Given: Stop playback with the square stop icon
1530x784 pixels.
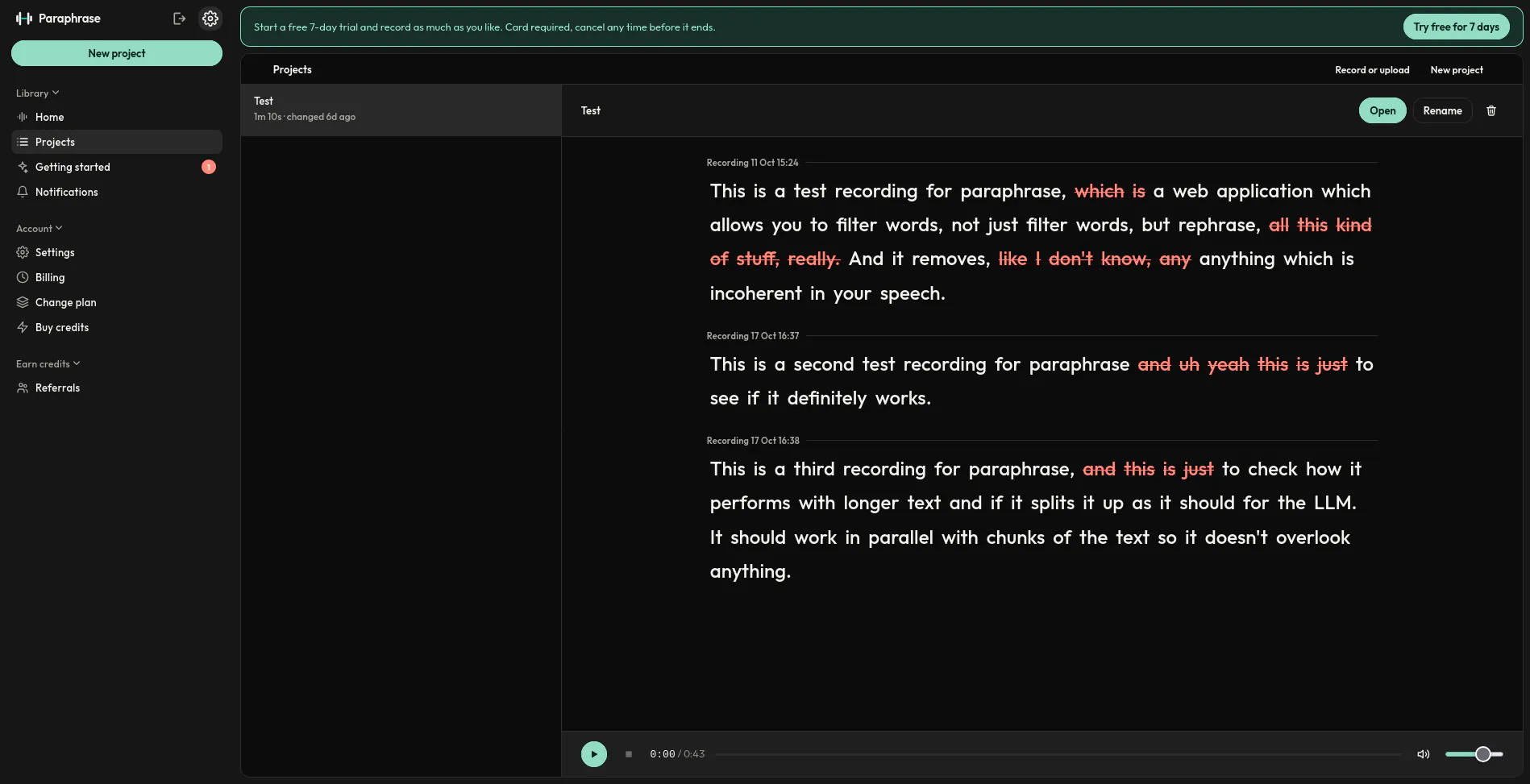Looking at the screenshot, I should (x=629, y=754).
